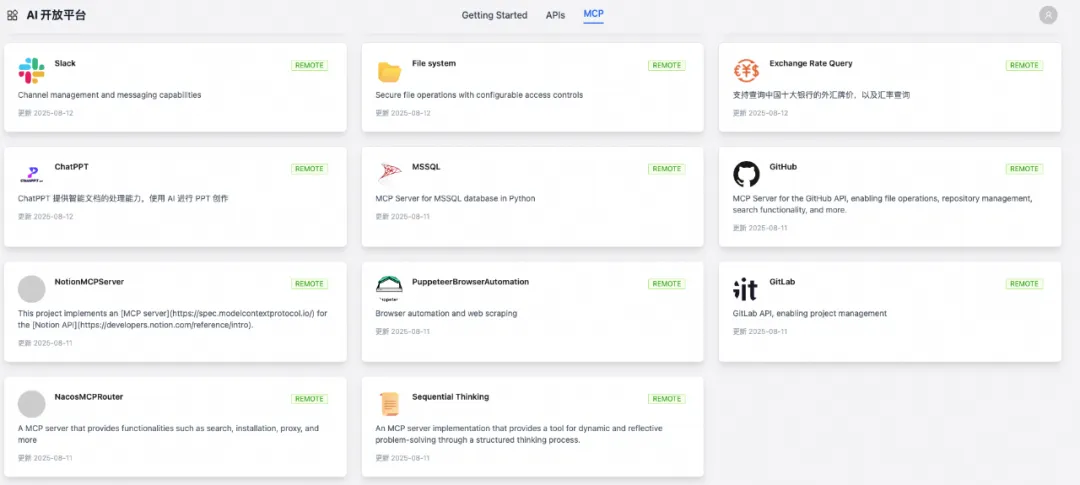Click the AI 开放平台 grid logo icon
The height and width of the screenshot is (485, 1080).
point(12,15)
